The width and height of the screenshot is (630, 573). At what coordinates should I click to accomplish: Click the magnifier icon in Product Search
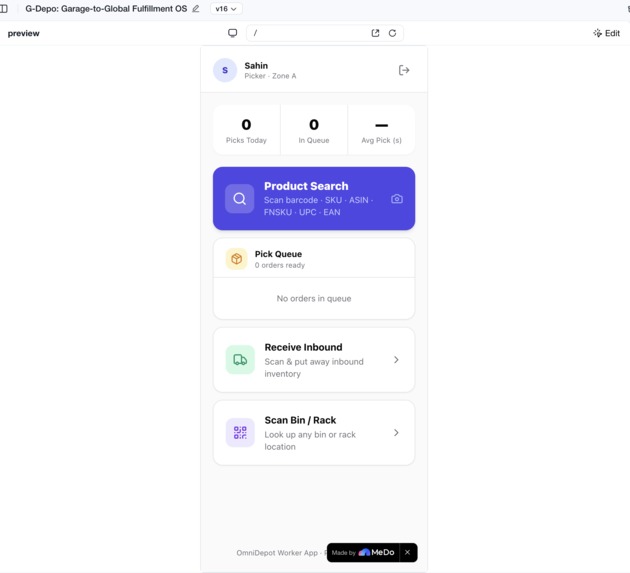(239, 199)
